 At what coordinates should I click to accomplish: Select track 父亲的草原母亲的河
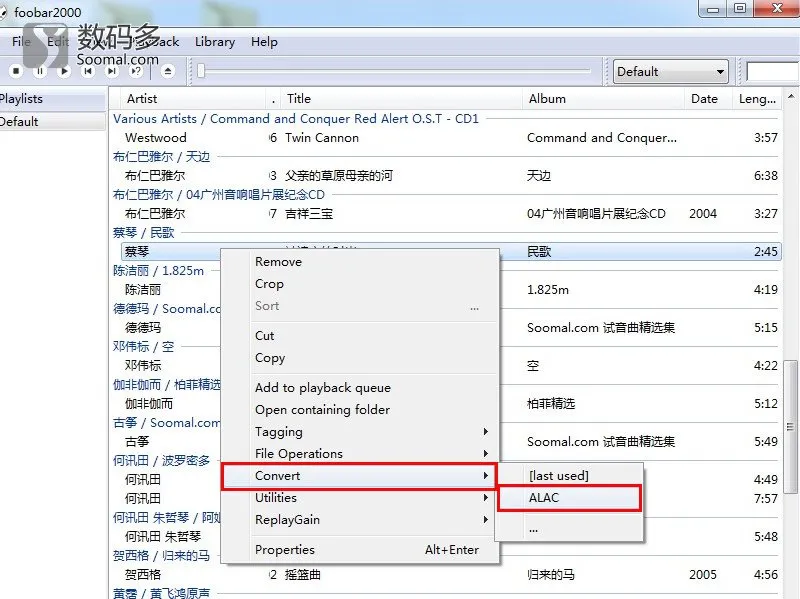(450, 176)
